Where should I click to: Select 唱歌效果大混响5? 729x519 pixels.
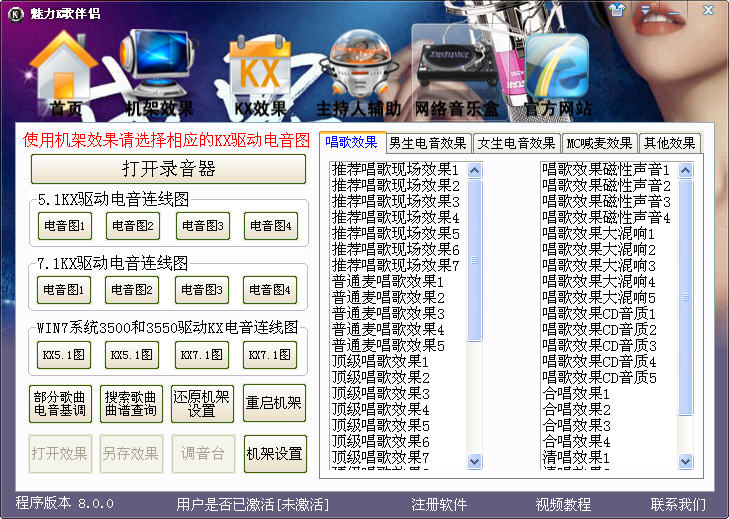tap(599, 297)
